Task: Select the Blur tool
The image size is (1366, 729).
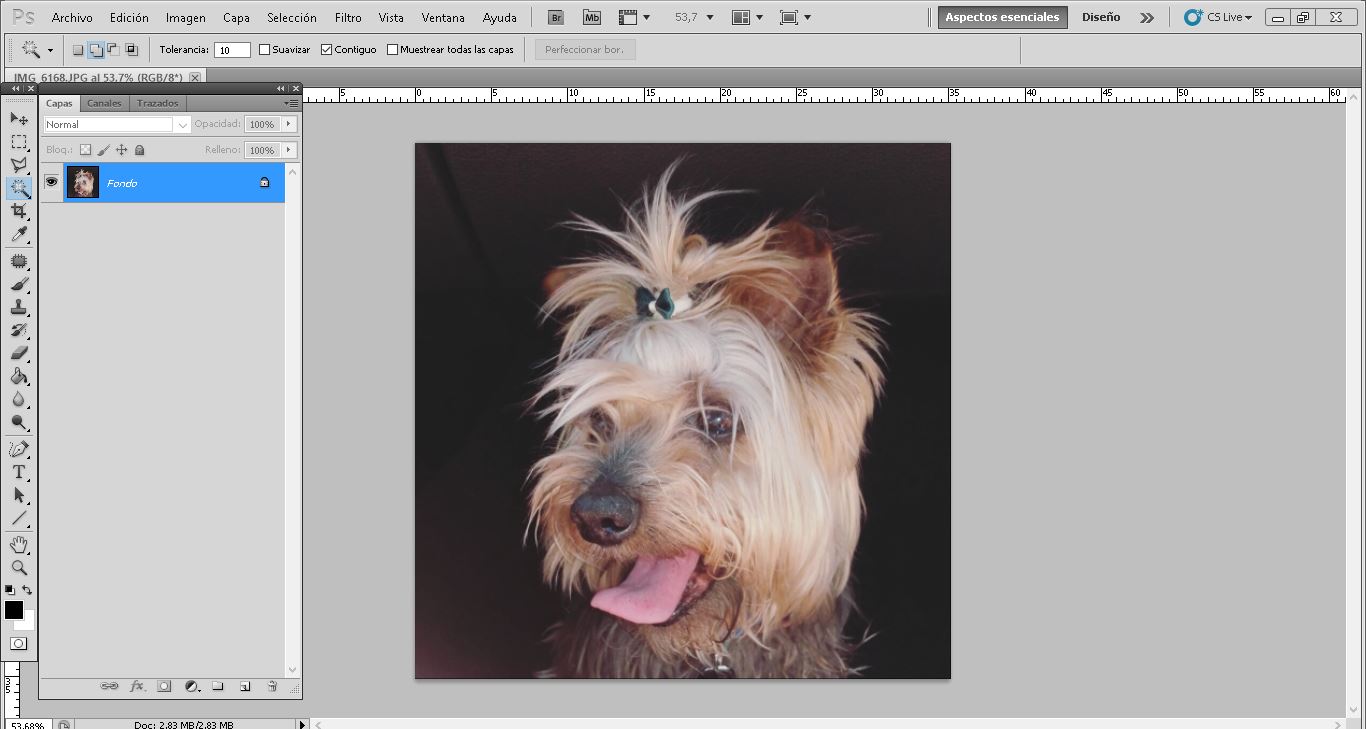Action: [19, 400]
